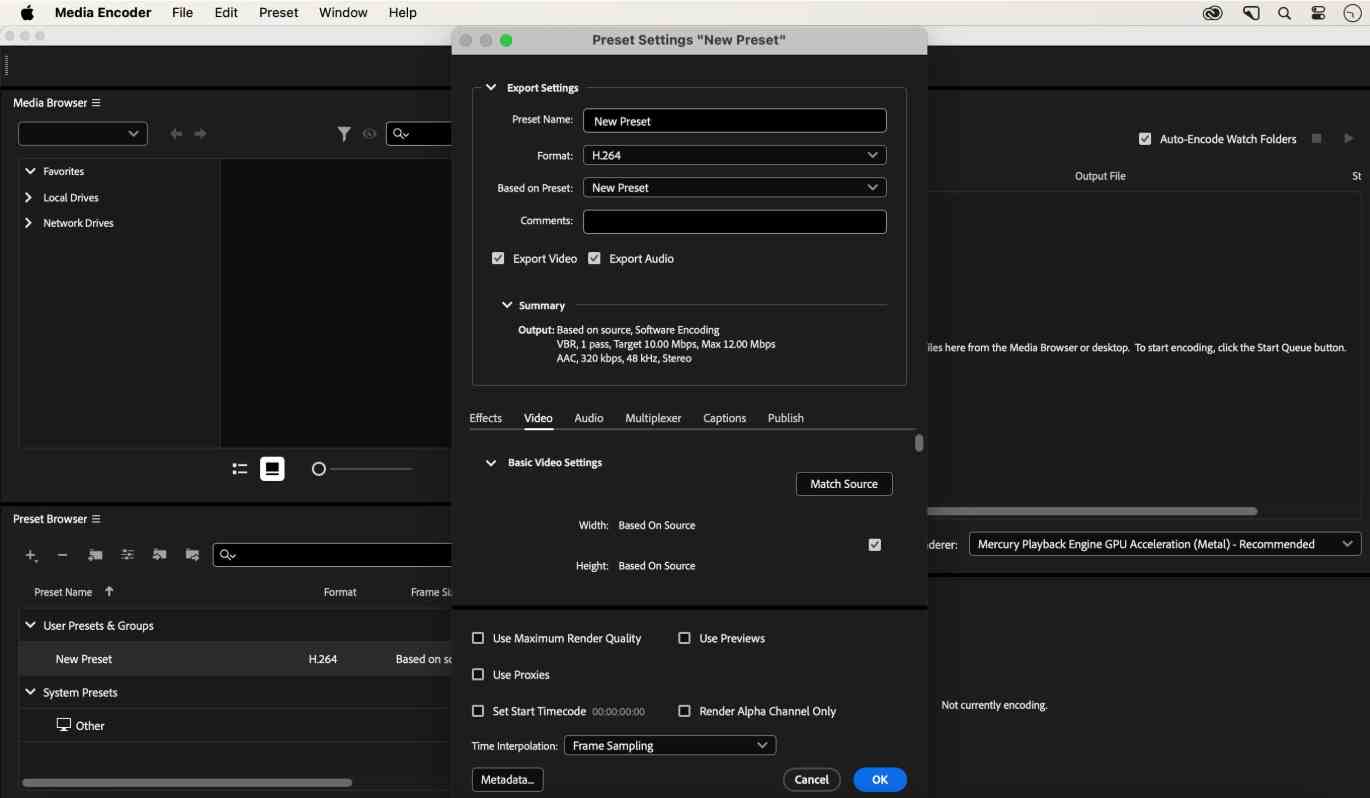Export presets icon in Preset Browser
The width and height of the screenshot is (1370, 798).
click(x=192, y=555)
